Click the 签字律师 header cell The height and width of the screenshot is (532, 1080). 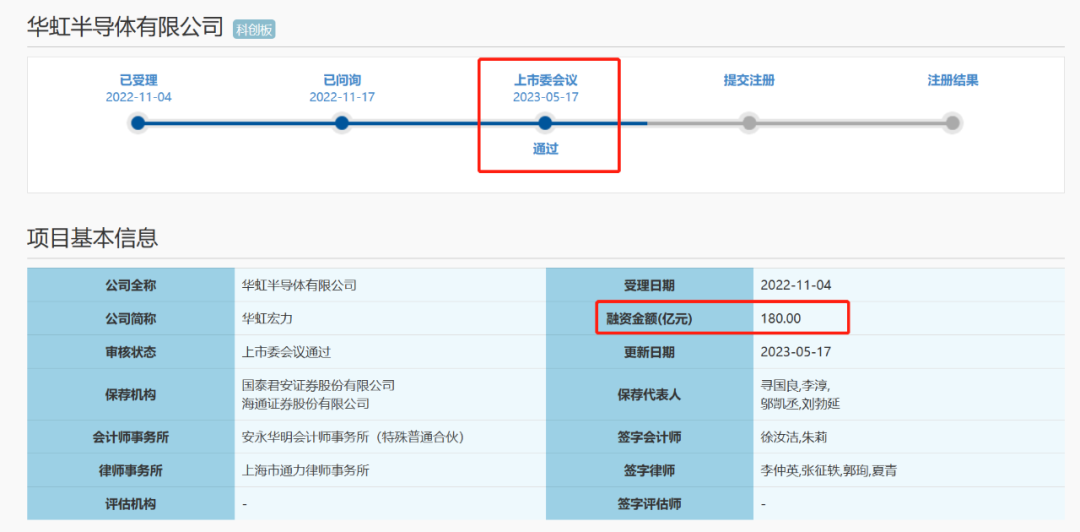point(650,471)
